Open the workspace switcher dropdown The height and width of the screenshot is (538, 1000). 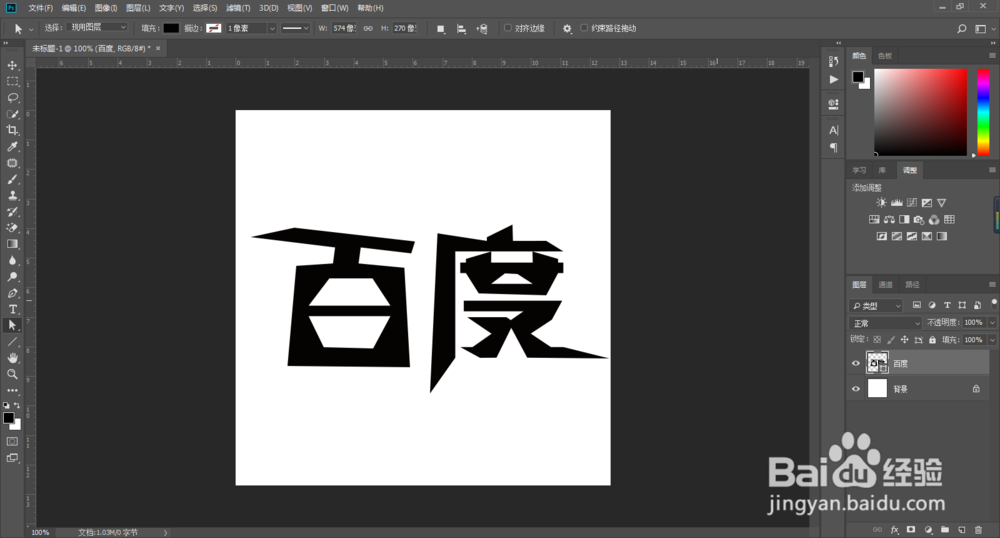point(985,29)
